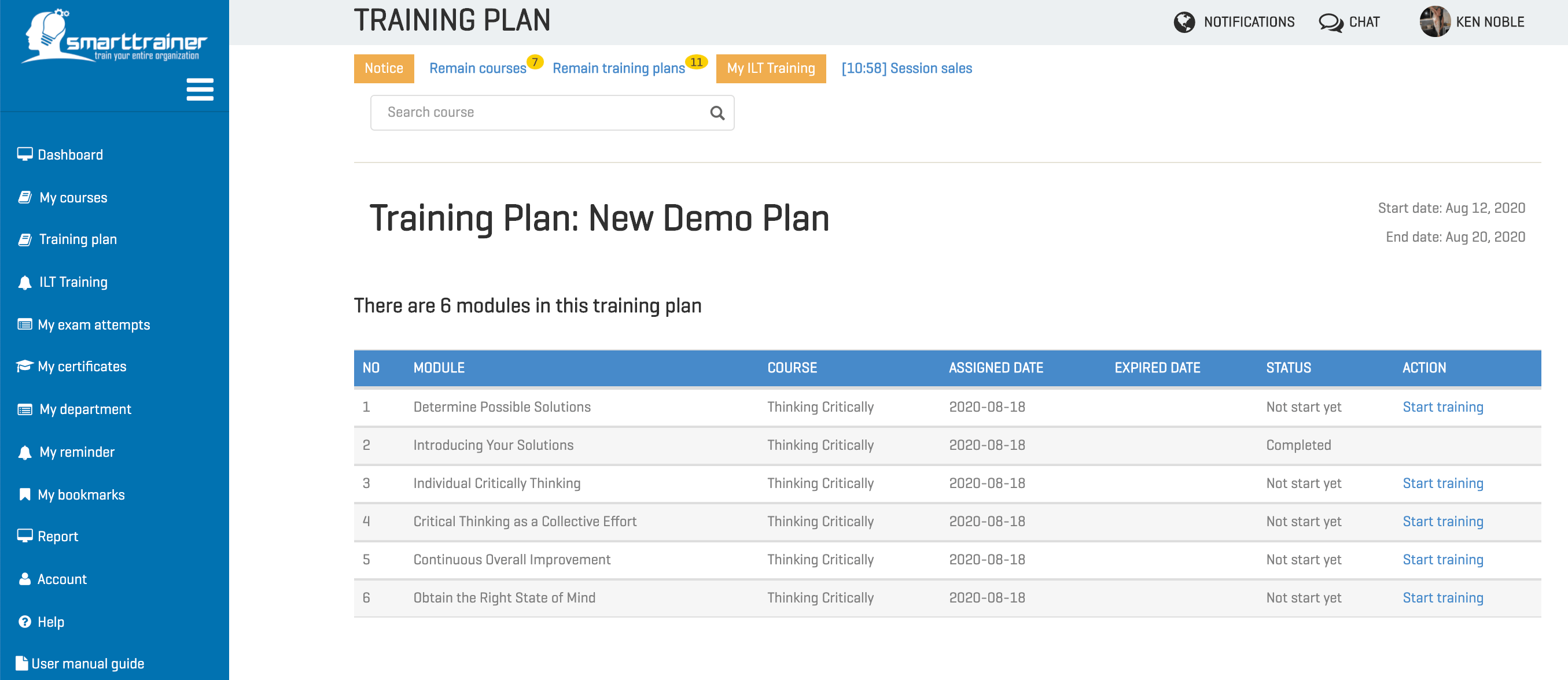Open the Training plan menu item
1568x680 pixels.
(x=78, y=239)
